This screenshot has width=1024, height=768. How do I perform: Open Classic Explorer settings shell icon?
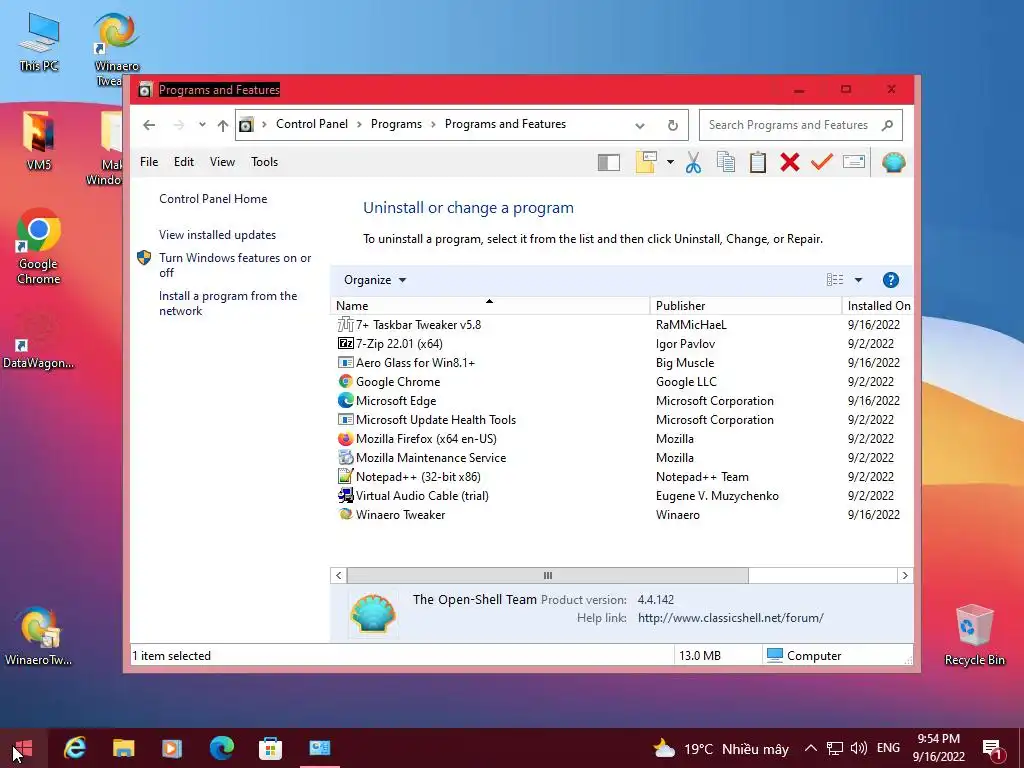[x=893, y=162]
